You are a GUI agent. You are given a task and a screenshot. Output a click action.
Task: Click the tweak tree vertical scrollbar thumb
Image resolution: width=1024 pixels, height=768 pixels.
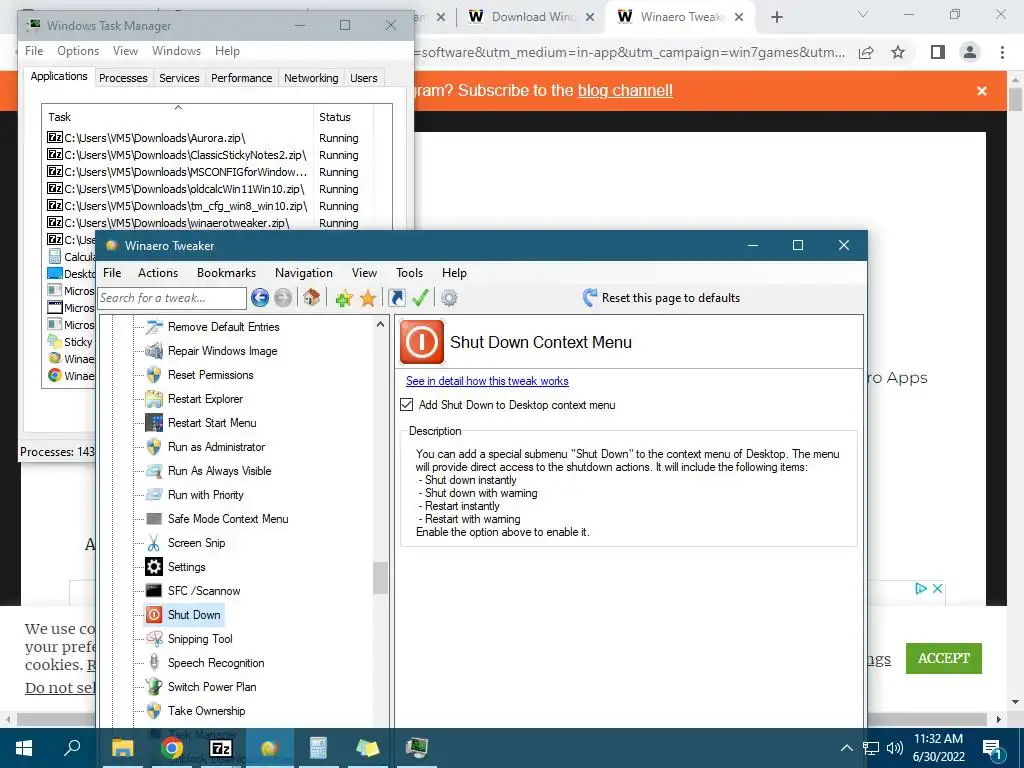[380, 577]
